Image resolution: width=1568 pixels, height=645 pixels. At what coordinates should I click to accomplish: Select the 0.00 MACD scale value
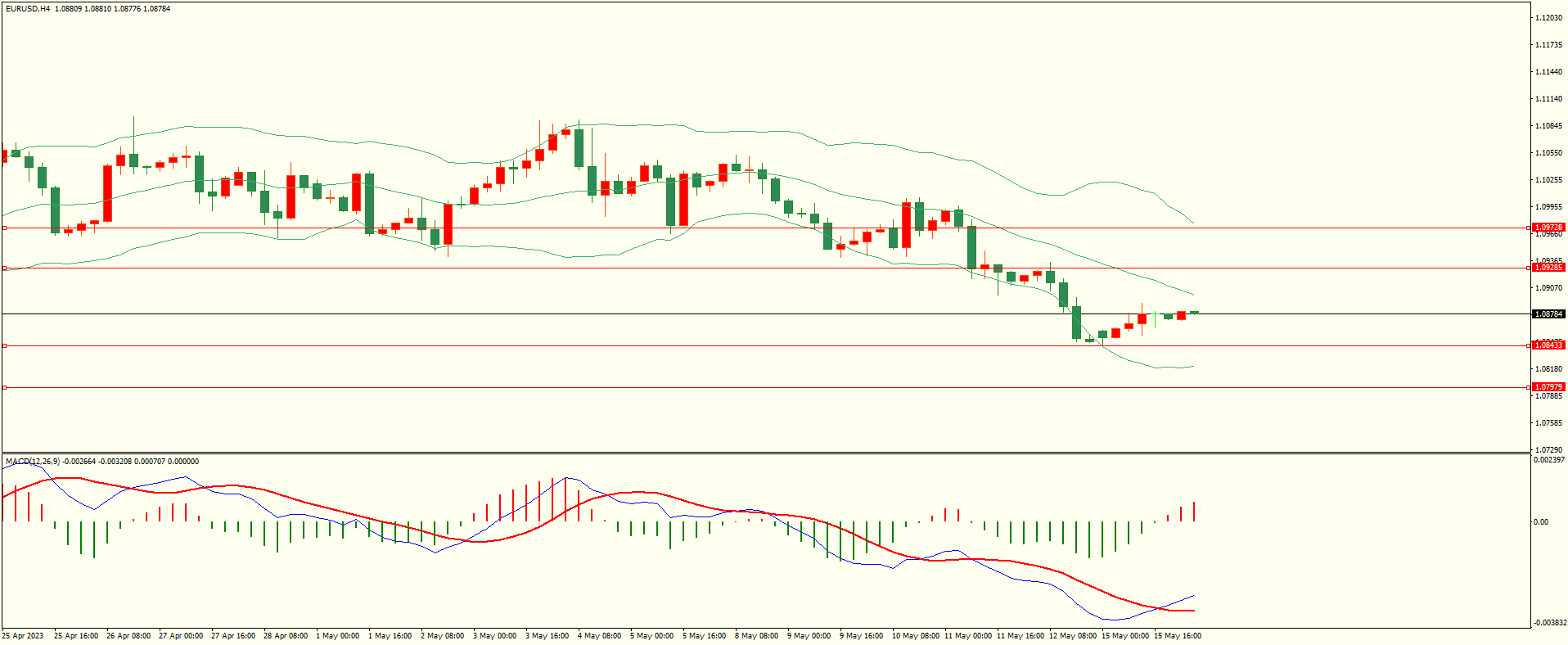[1540, 522]
